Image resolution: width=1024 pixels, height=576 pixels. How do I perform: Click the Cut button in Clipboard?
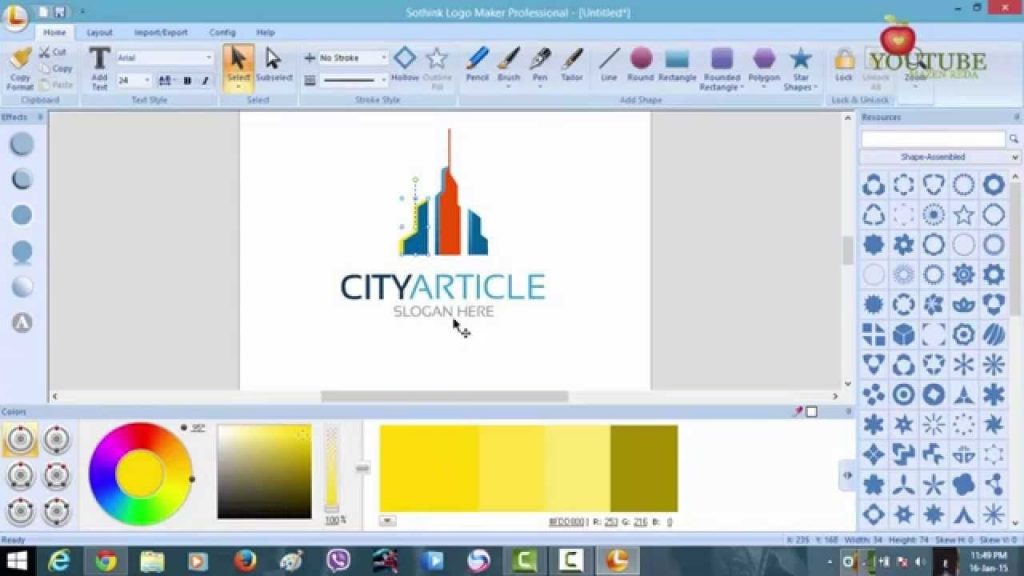[53, 52]
